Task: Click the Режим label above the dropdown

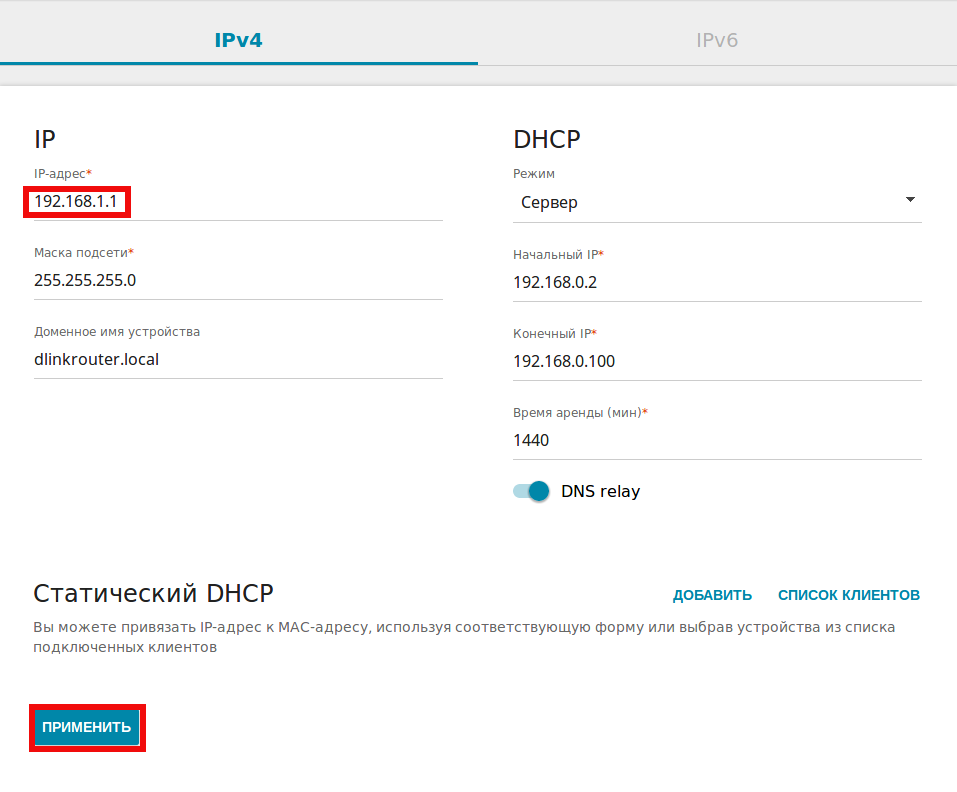Action: pyautogui.click(x=533, y=173)
